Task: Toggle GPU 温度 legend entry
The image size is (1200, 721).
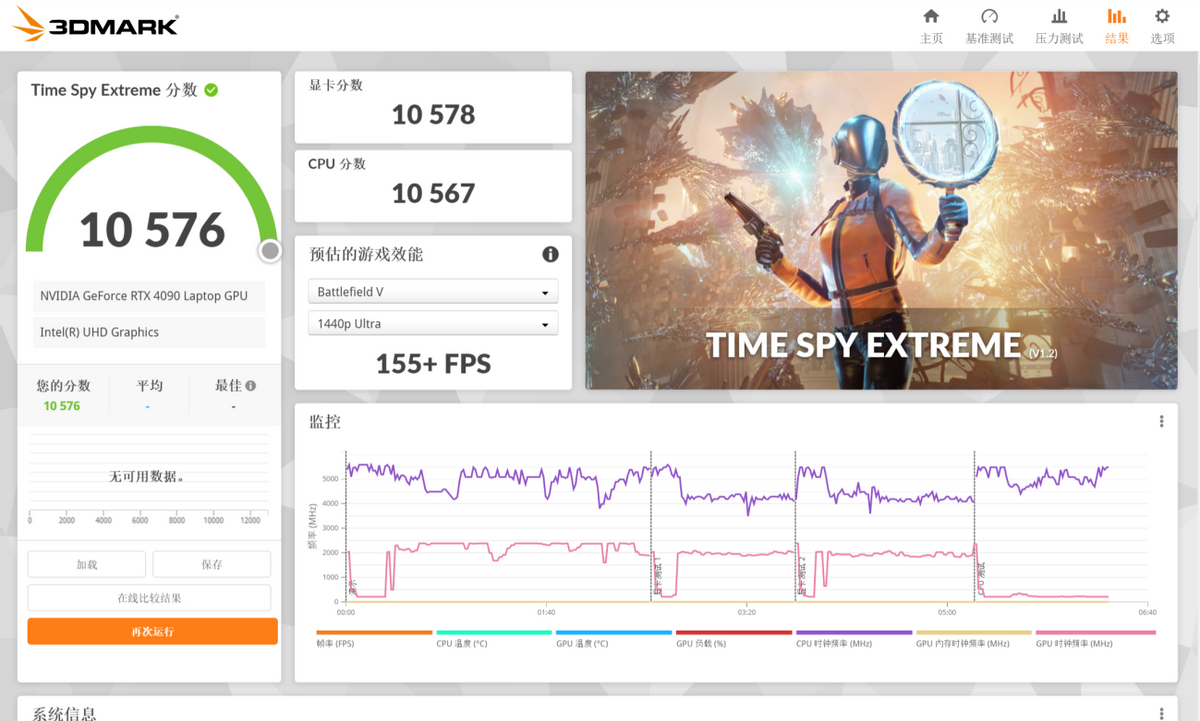Action: click(x=614, y=639)
